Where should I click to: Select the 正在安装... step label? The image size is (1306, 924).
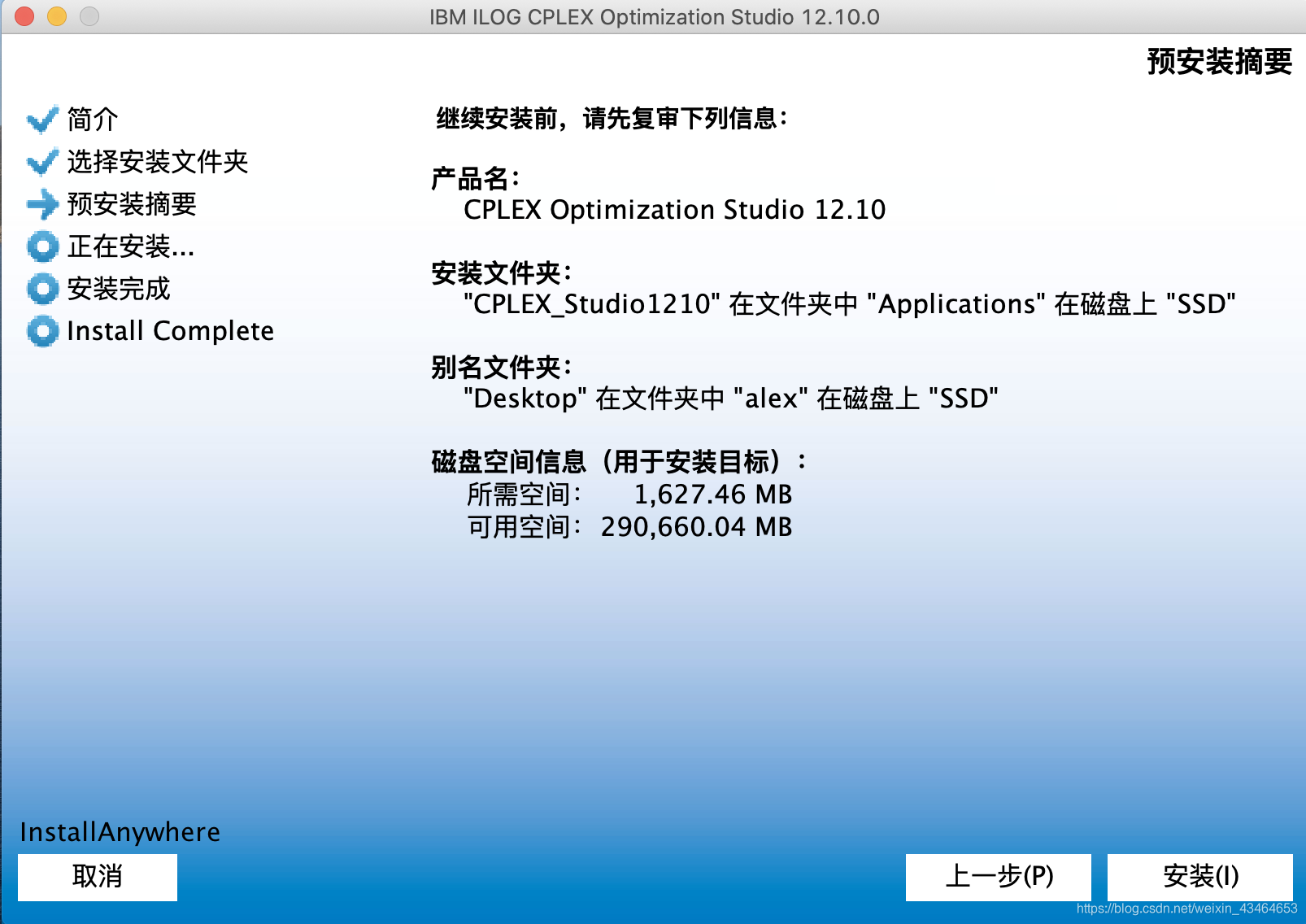click(x=131, y=246)
